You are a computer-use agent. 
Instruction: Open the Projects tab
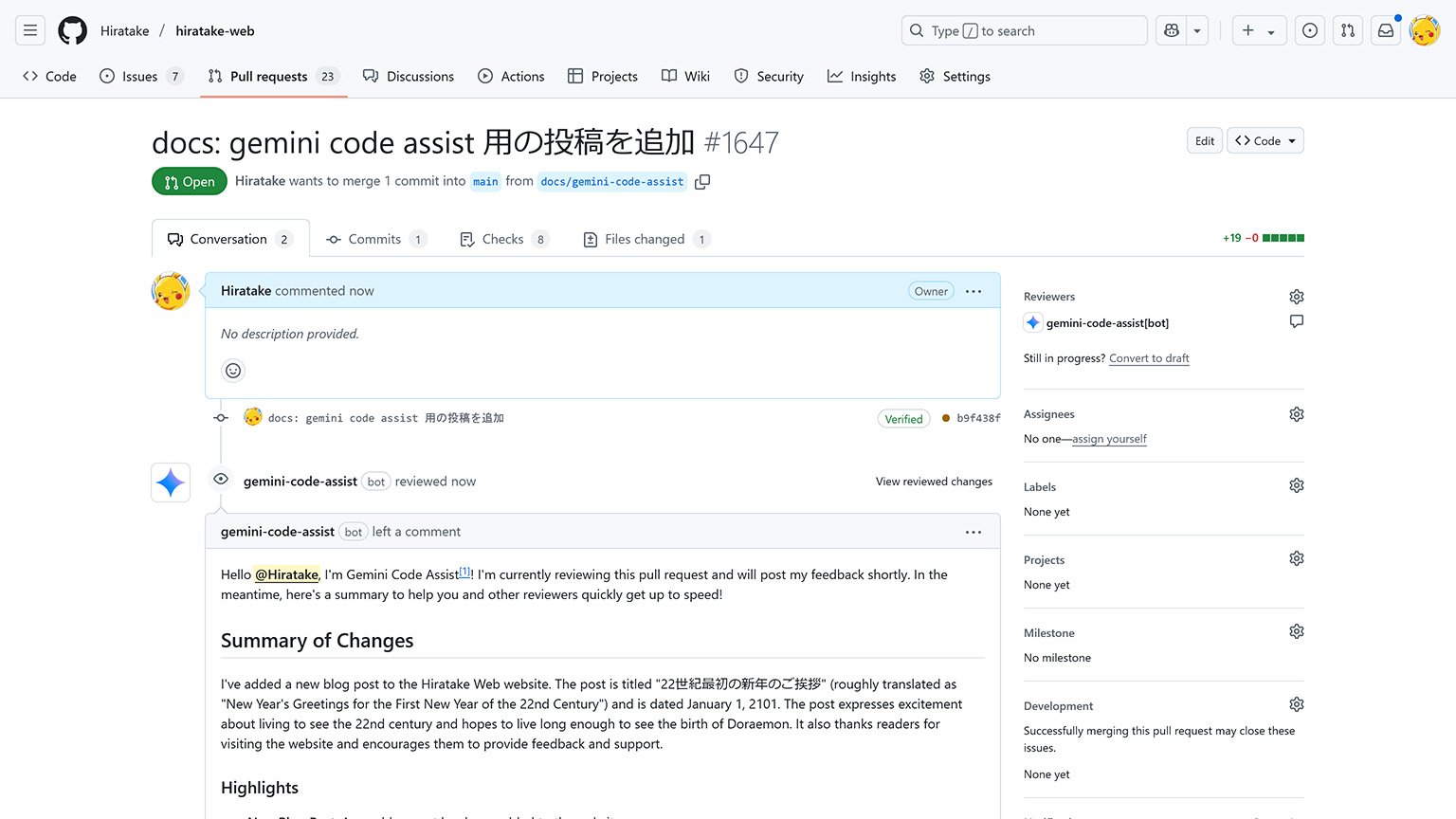pyautogui.click(x=603, y=76)
